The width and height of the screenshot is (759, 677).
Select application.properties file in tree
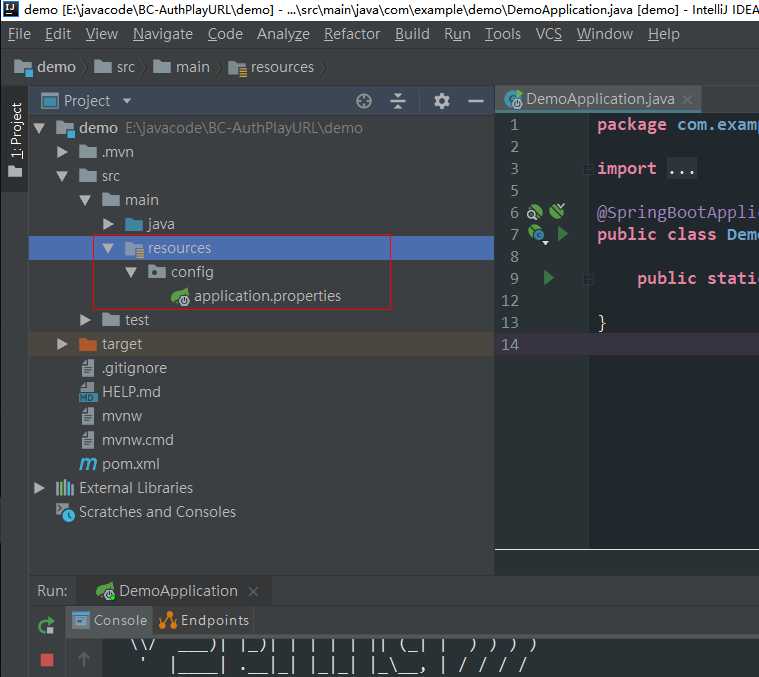tap(266, 296)
